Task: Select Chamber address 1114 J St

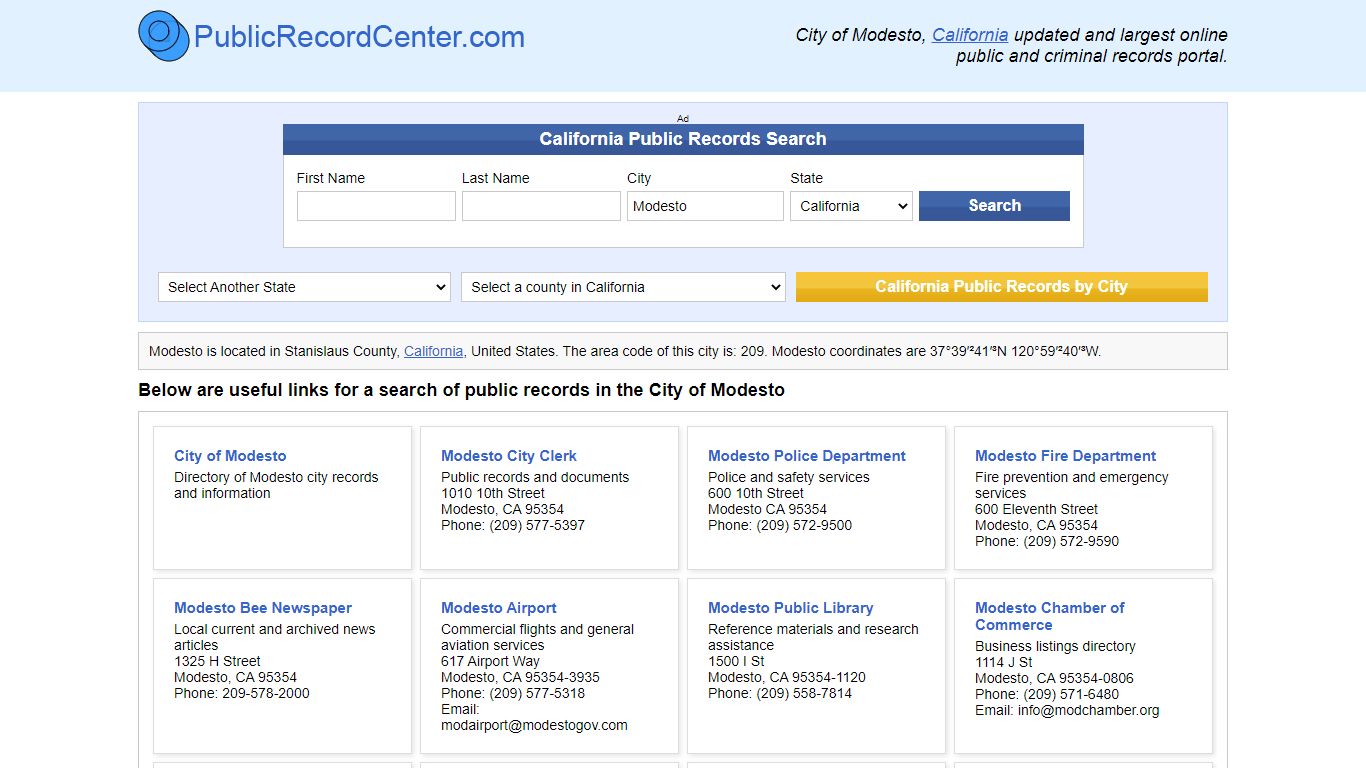Action: [x=1004, y=662]
